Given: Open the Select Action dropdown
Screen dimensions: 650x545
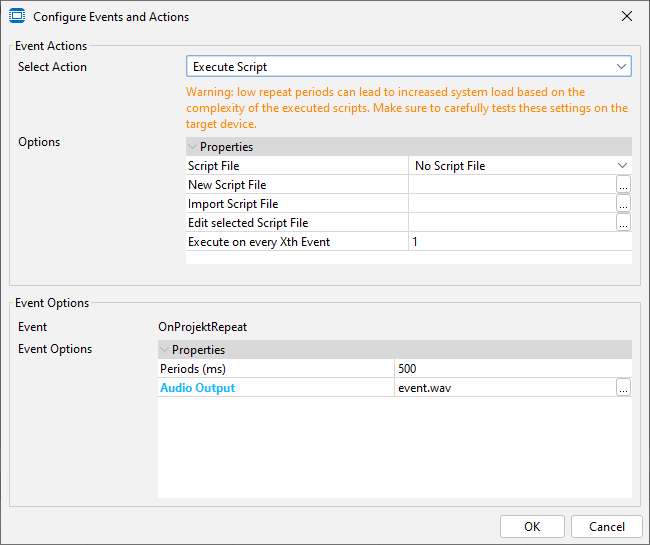Looking at the screenshot, I should 408,67.
